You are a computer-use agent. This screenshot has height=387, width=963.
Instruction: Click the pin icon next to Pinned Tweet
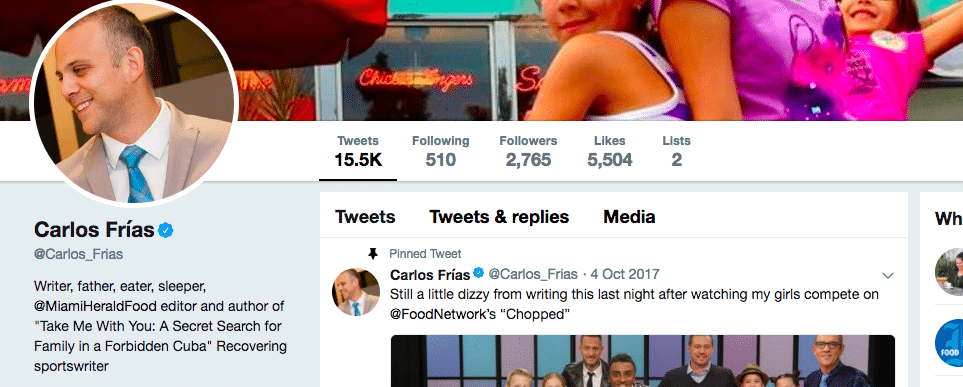click(372, 254)
